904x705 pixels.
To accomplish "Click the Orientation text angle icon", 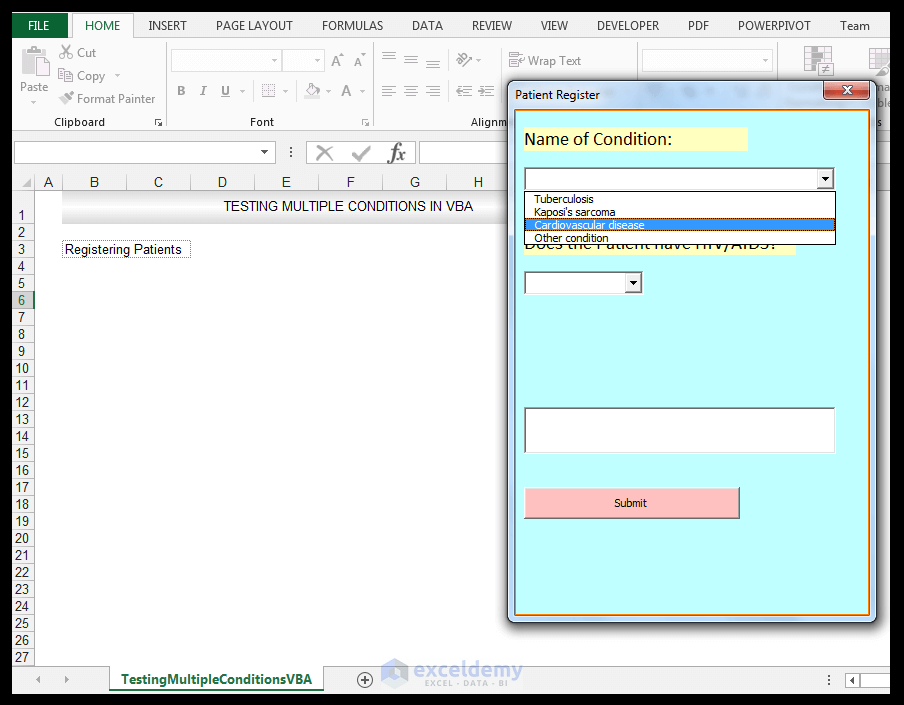I will (464, 59).
